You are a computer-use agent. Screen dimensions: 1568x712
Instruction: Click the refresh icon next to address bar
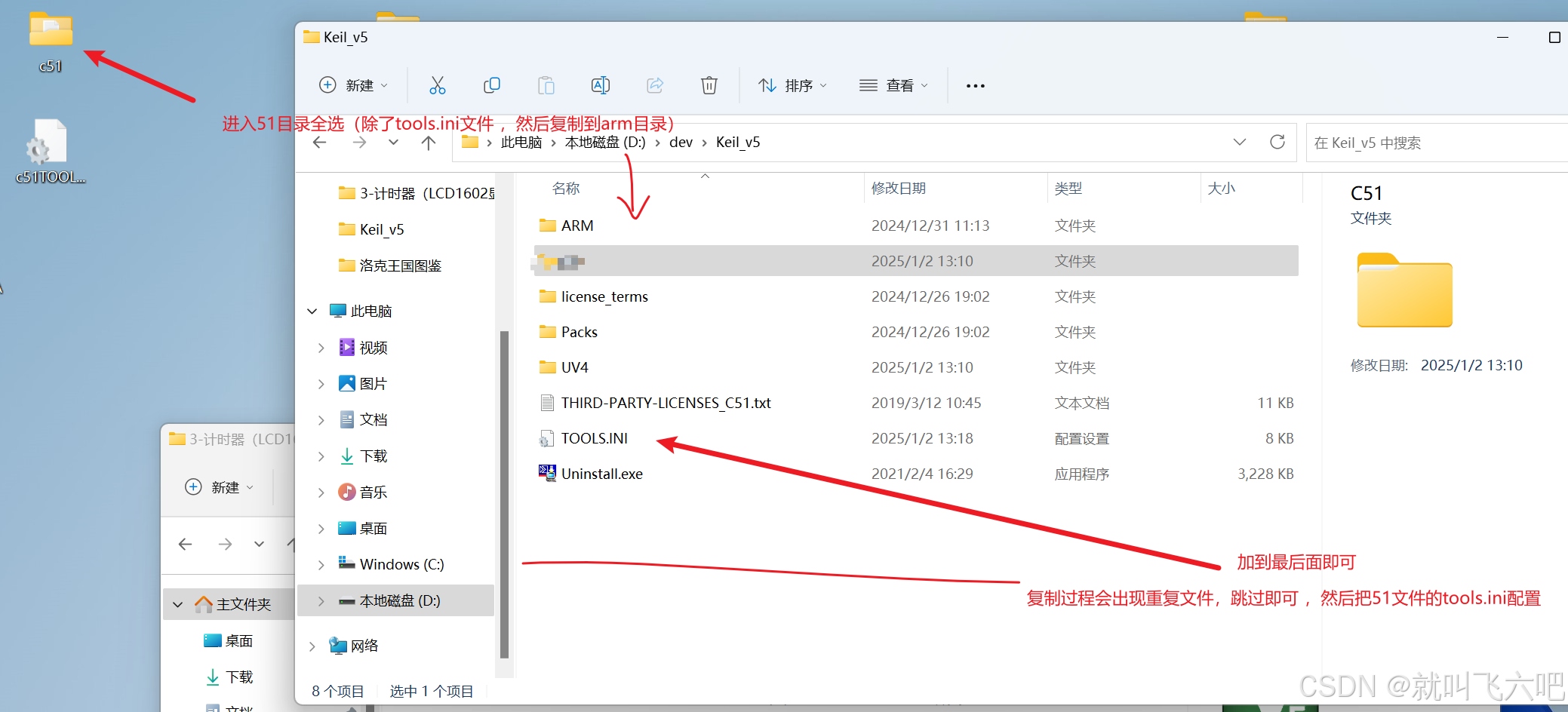point(1277,142)
